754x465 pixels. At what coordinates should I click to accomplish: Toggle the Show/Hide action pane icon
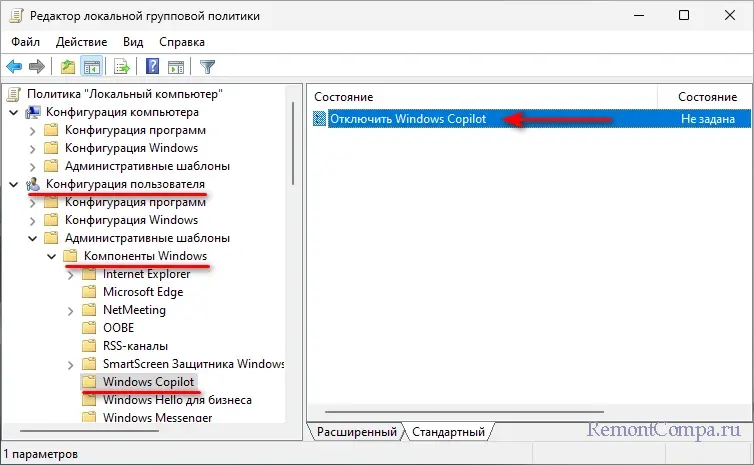(176, 67)
